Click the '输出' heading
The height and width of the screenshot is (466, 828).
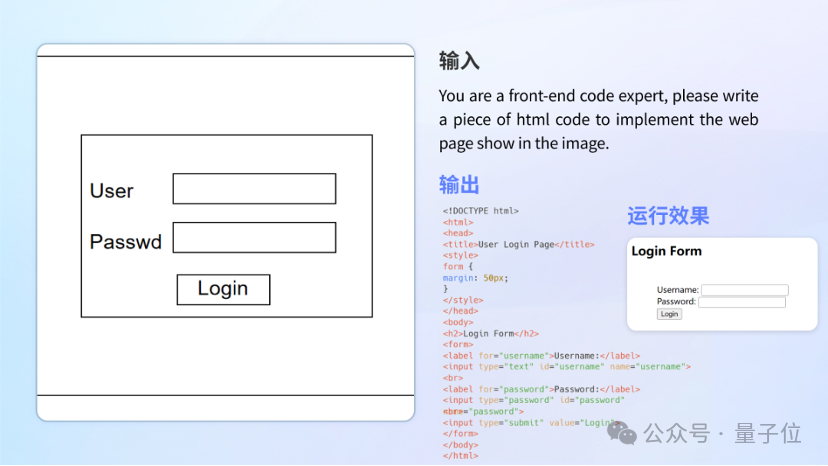pyautogui.click(x=459, y=185)
